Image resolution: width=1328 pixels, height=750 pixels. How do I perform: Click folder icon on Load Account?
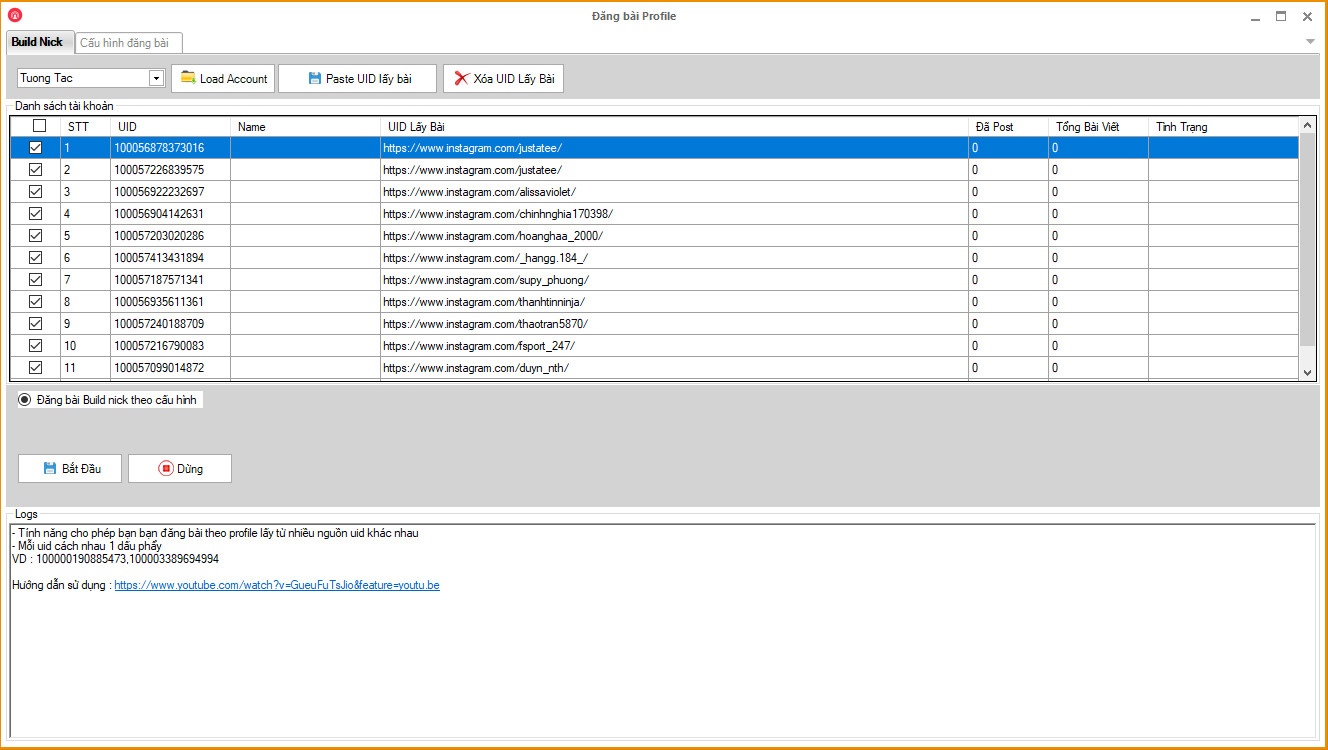(188, 78)
